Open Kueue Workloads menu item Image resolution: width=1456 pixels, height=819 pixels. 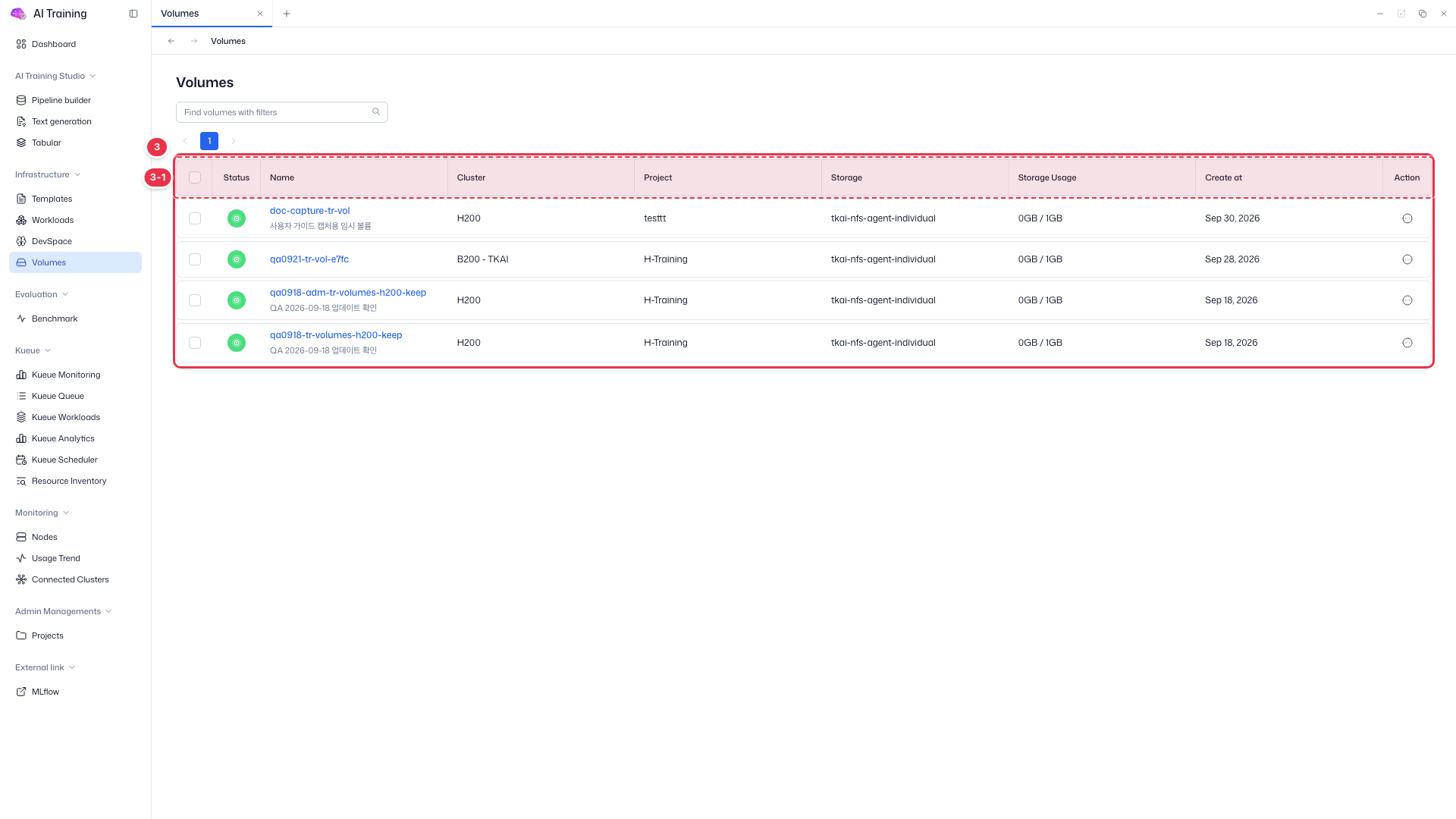pos(75,417)
